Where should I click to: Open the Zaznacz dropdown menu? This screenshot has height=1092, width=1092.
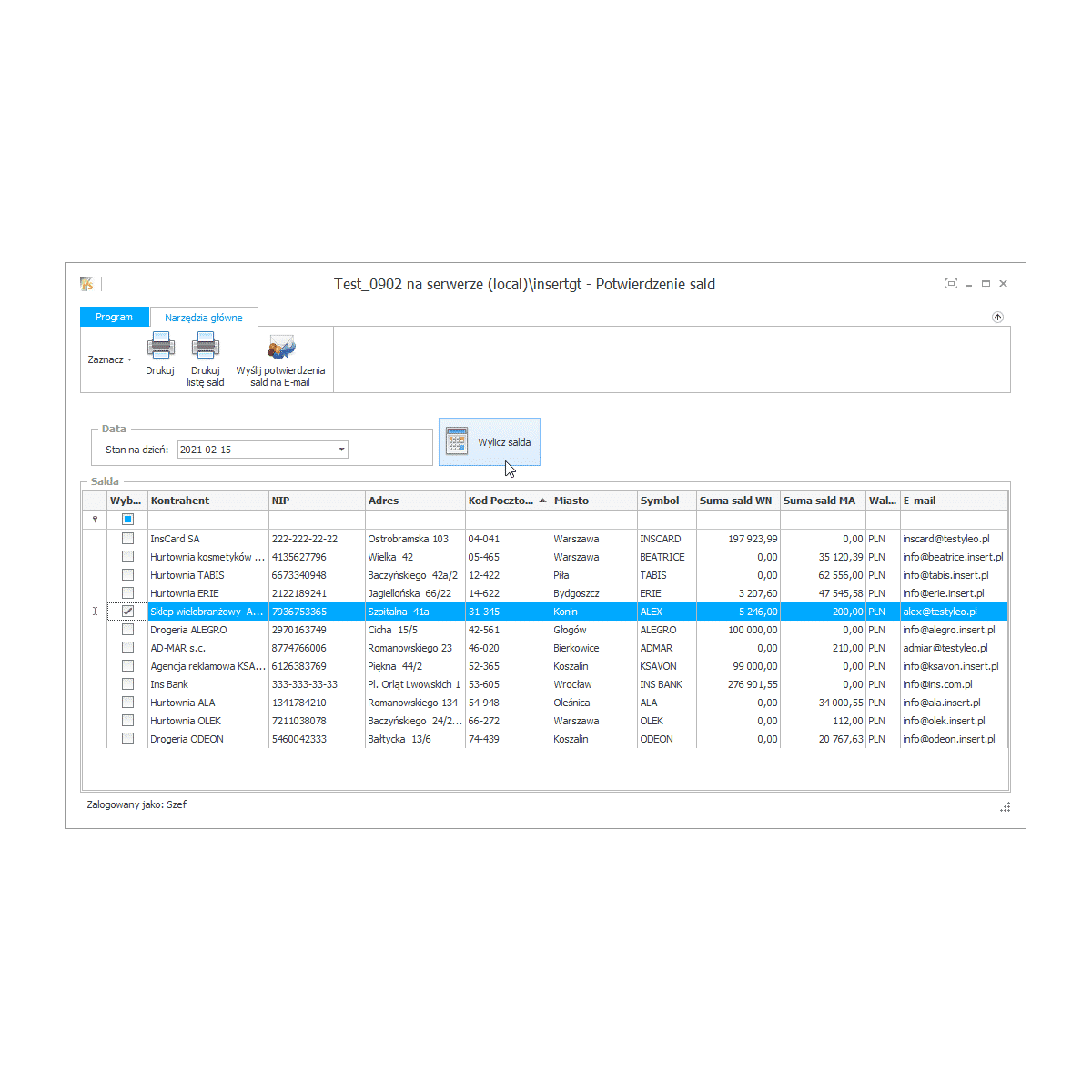109,359
